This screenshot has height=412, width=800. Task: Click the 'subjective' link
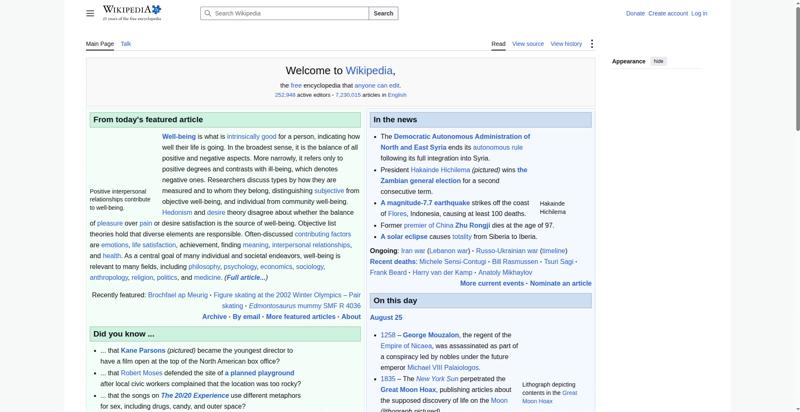[x=329, y=191]
